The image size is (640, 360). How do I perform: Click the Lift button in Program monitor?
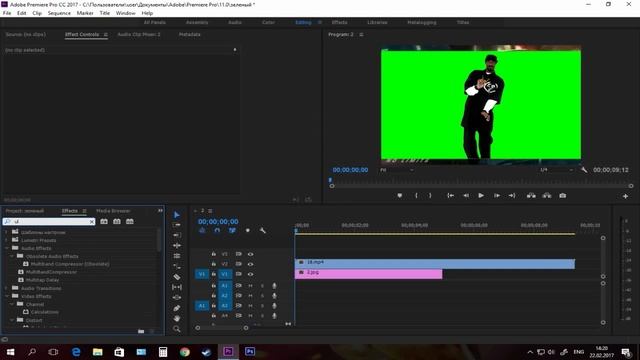[x=531, y=196]
